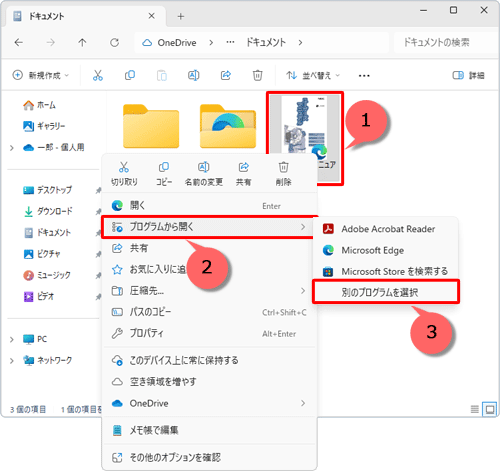Click 名前の変更 in context menu
500x471 pixels.
(x=204, y=174)
